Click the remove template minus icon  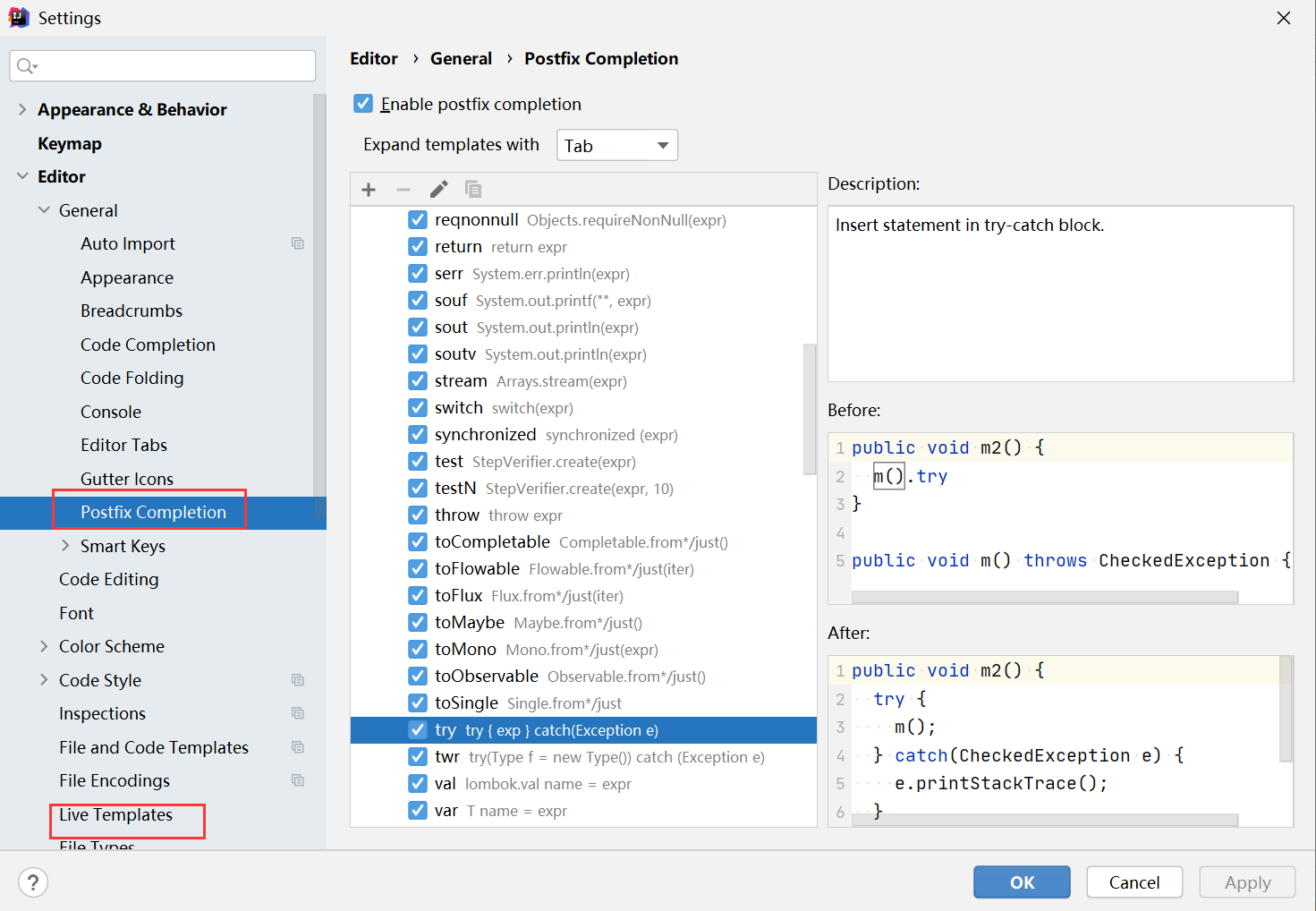[x=403, y=190]
